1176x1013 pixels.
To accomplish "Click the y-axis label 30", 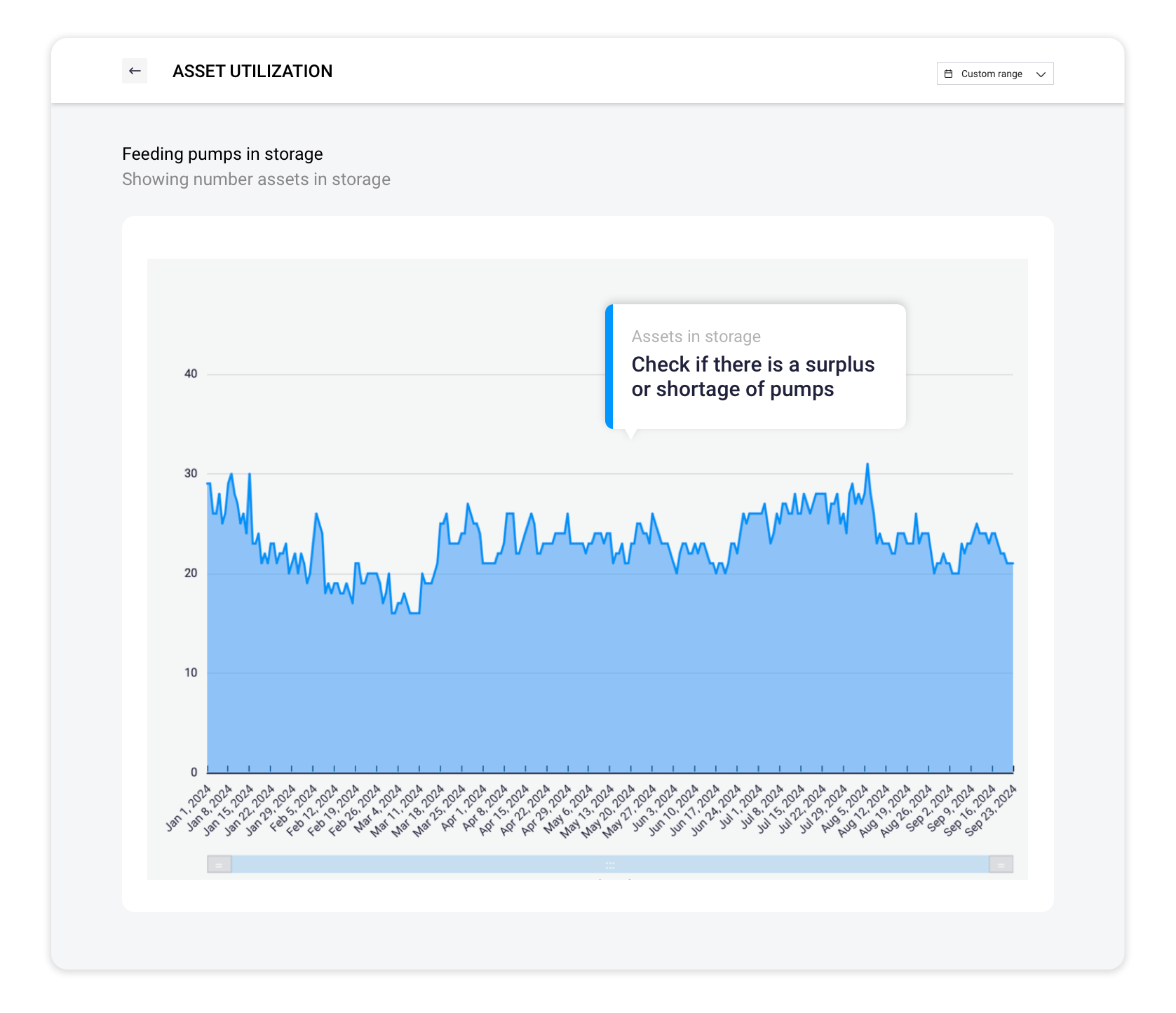I will coord(191,473).
